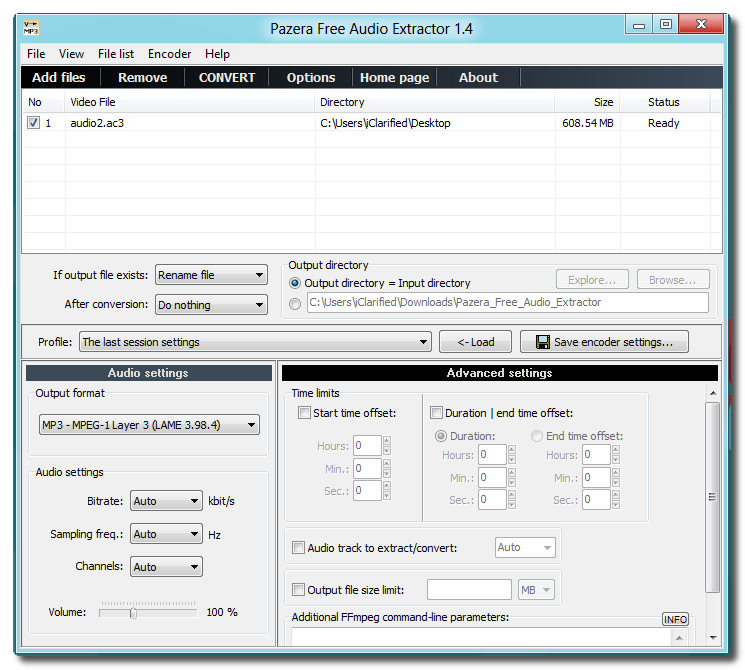Open the Encoder menu
745x670 pixels.
pyautogui.click(x=170, y=54)
